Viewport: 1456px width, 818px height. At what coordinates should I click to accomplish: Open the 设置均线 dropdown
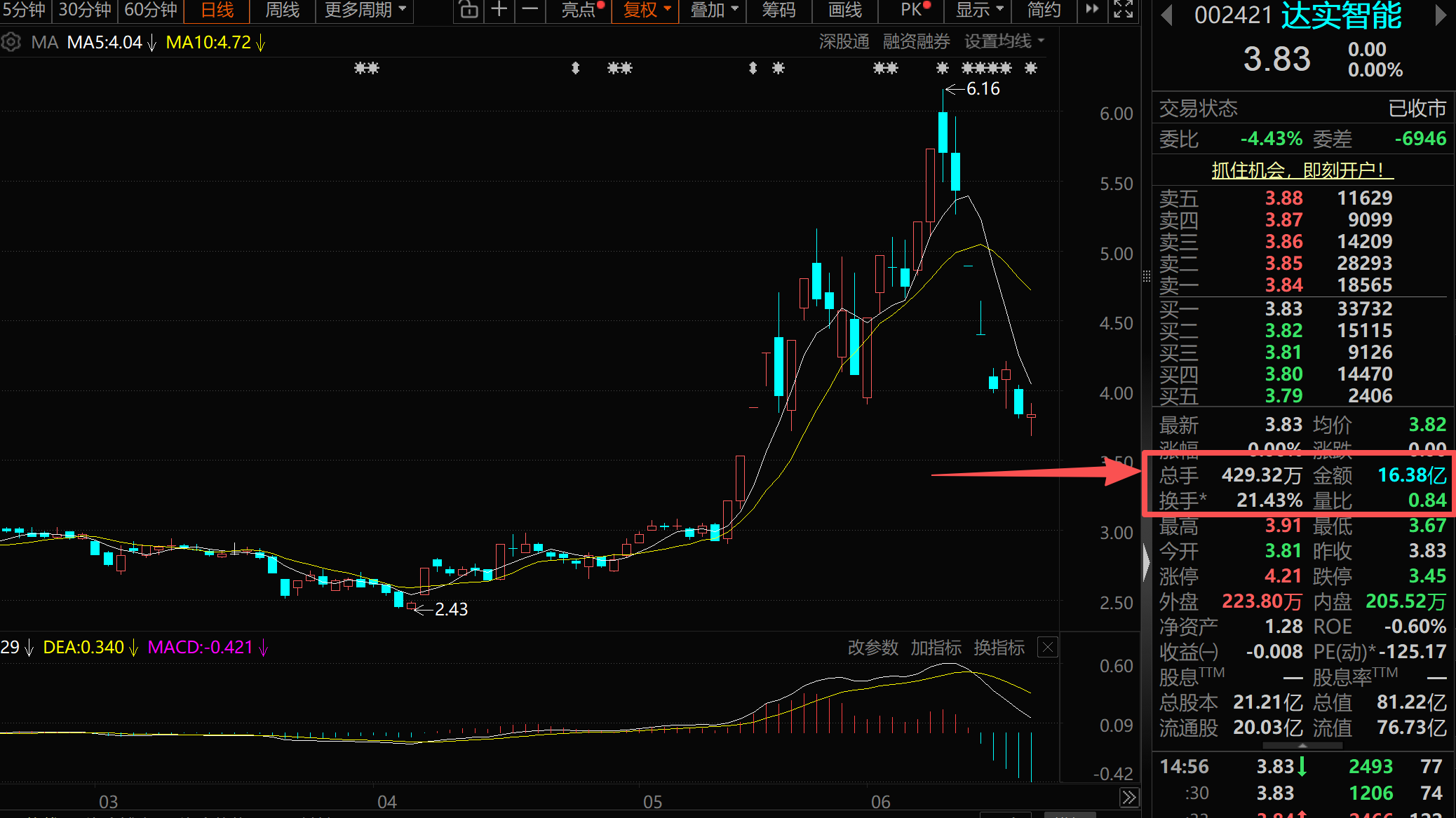(x=1004, y=42)
